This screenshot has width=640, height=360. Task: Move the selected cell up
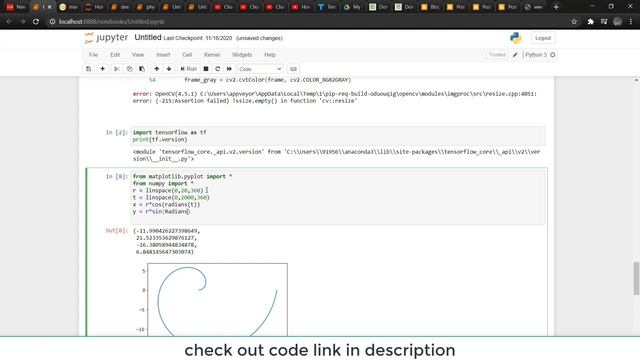(x=156, y=69)
